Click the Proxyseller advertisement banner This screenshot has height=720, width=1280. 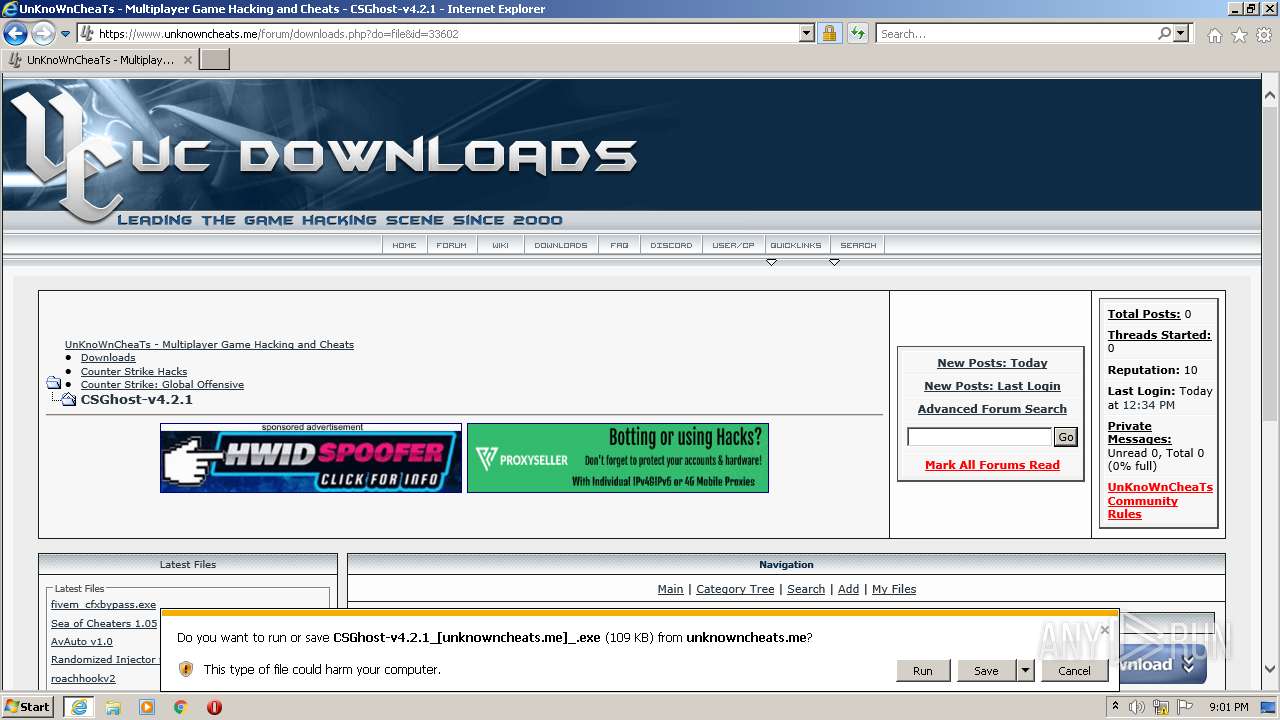[x=618, y=458]
